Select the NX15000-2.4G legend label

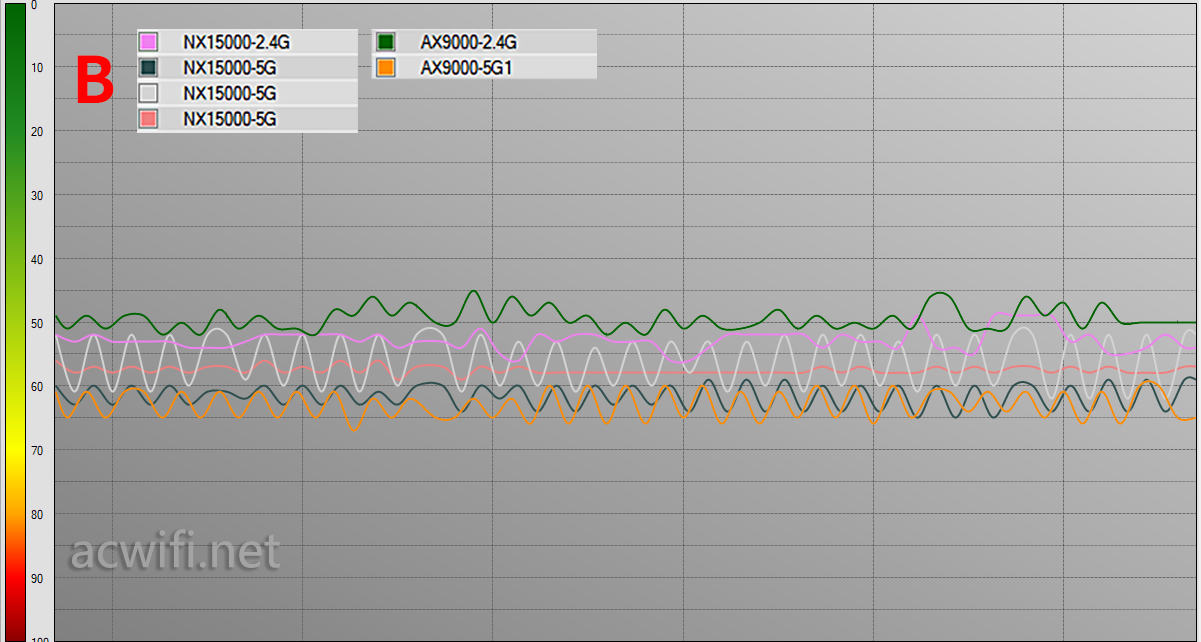coord(236,43)
